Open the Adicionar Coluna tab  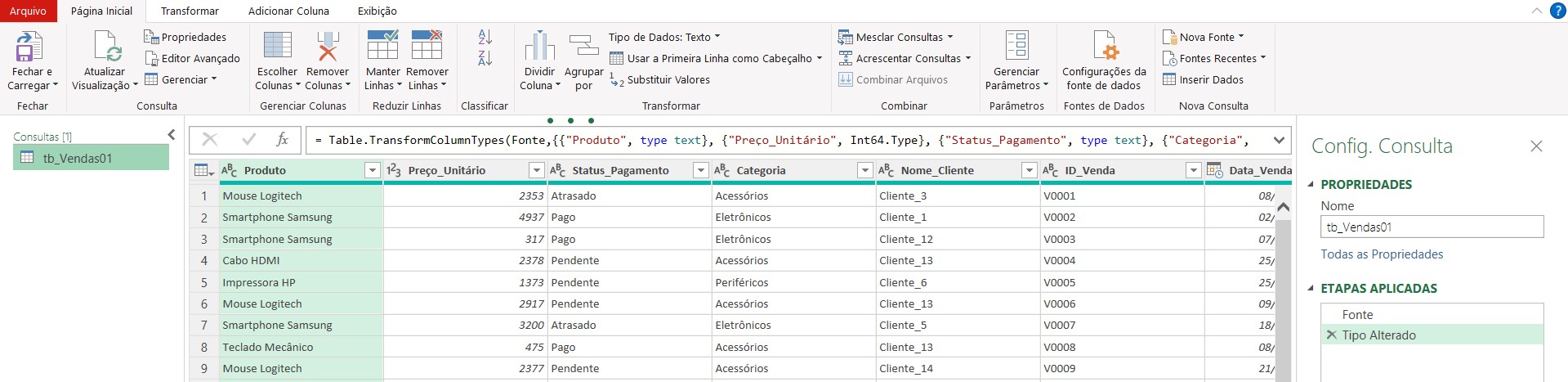point(288,11)
